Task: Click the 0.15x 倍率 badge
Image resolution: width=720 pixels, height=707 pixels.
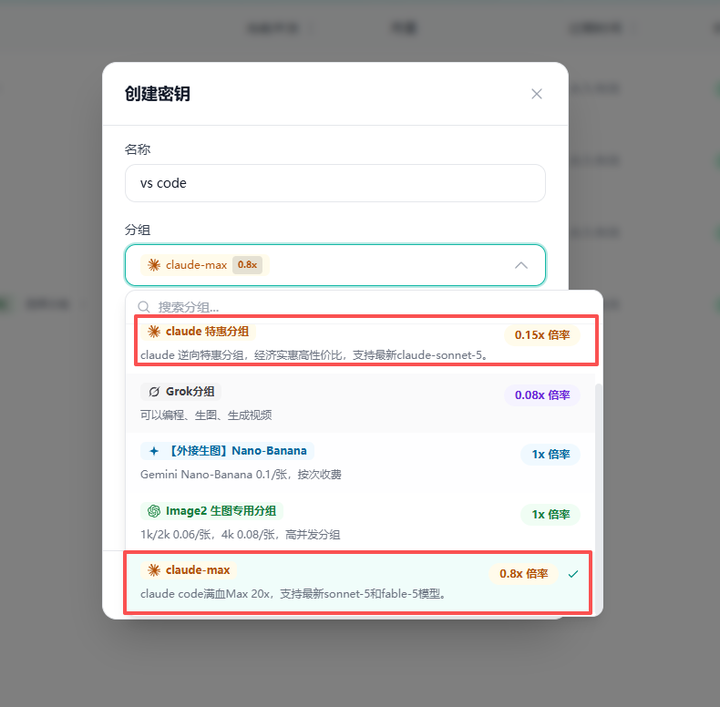Action: click(x=542, y=335)
